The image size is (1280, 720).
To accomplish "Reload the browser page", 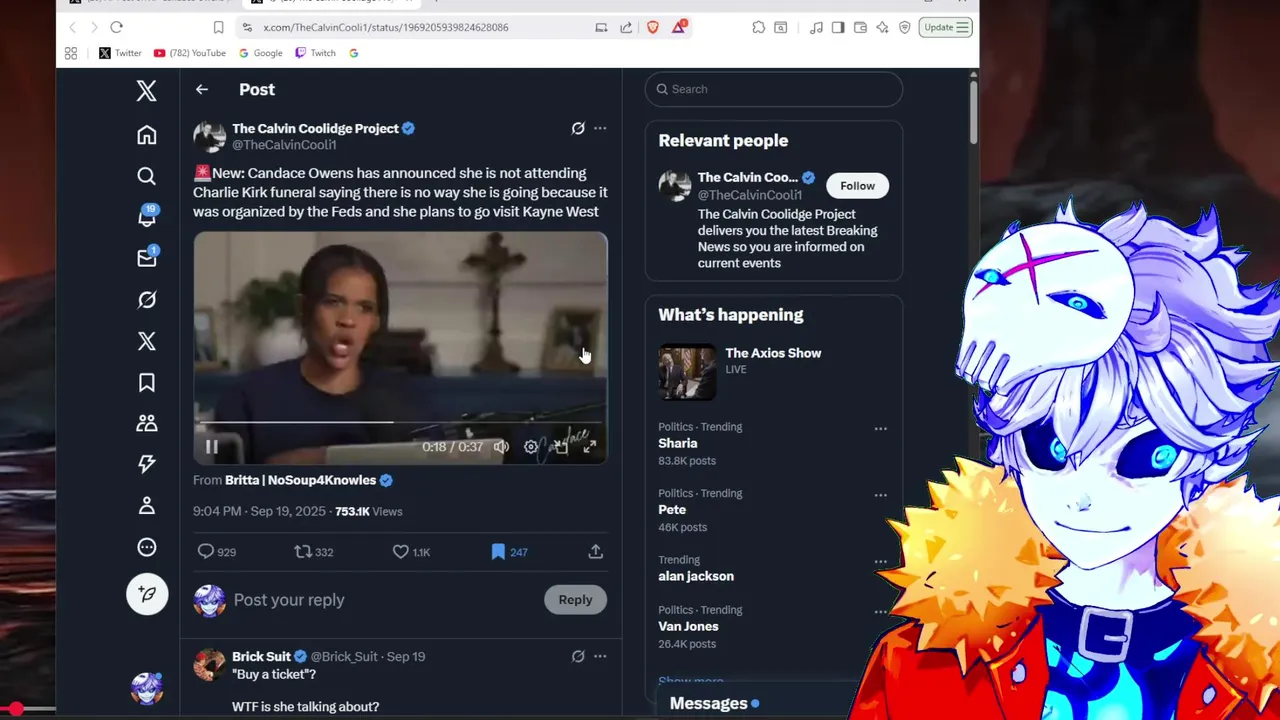I will [116, 27].
